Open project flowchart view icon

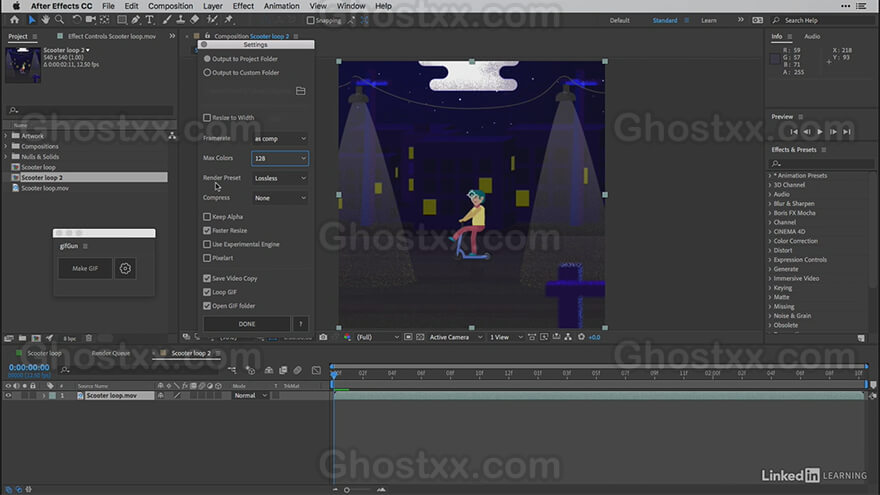pos(172,136)
